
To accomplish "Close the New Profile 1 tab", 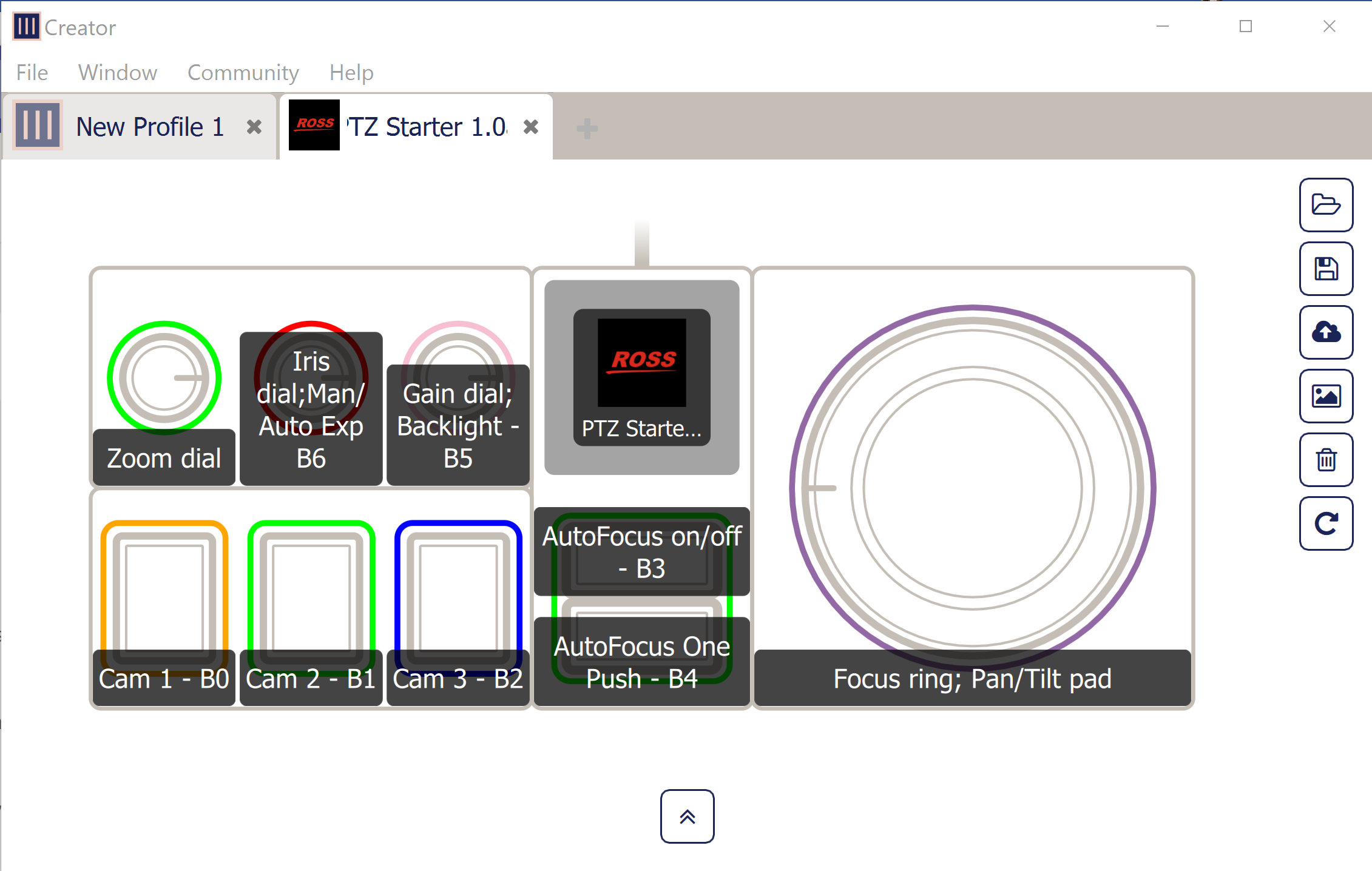I will click(x=254, y=127).
